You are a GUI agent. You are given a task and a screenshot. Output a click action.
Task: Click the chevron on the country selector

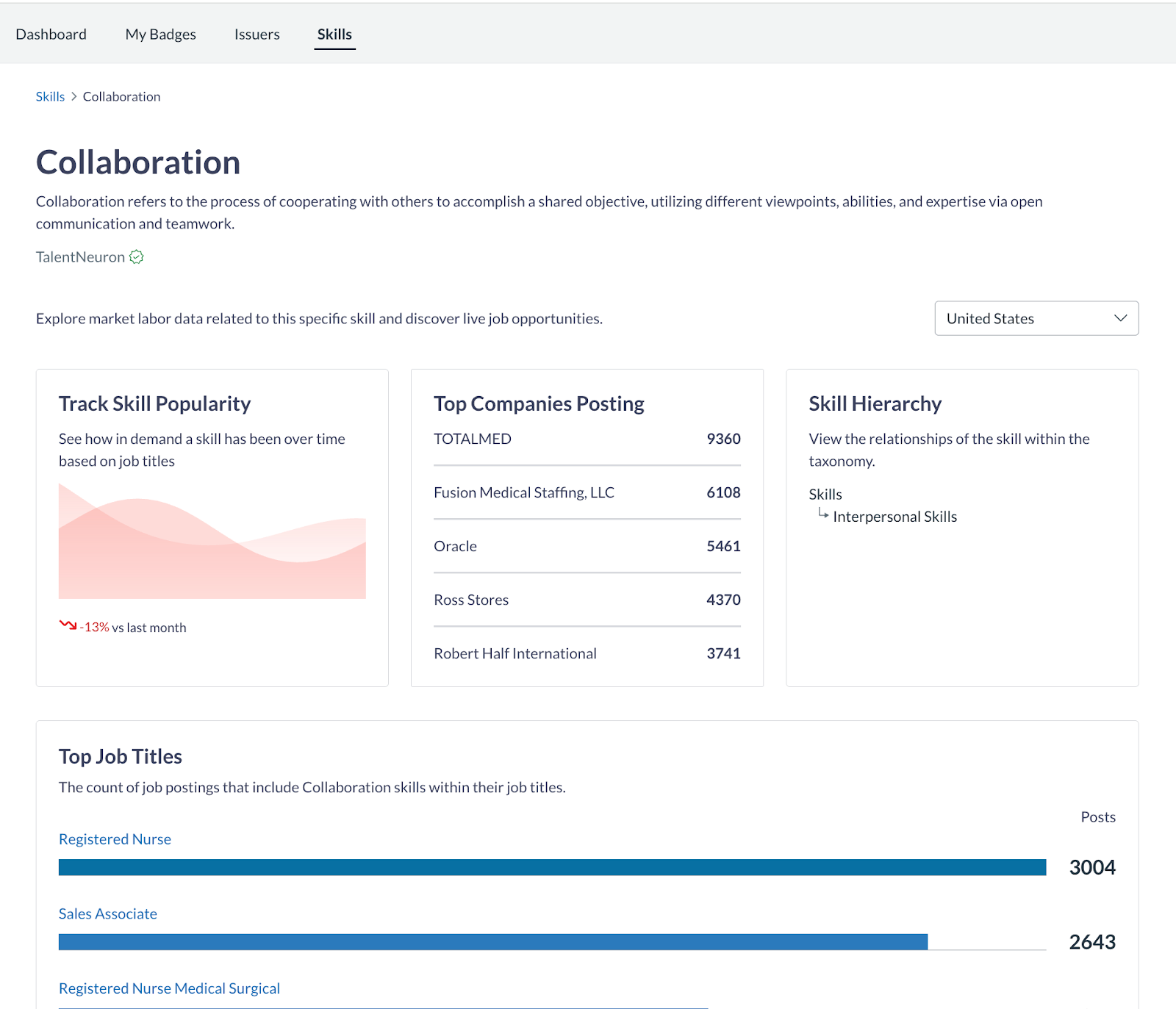pos(1120,318)
